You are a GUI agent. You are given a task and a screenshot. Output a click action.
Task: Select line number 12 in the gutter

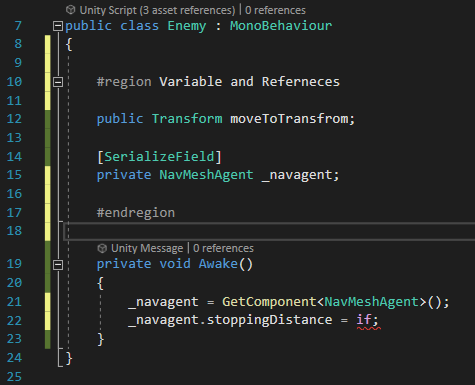coord(14,119)
